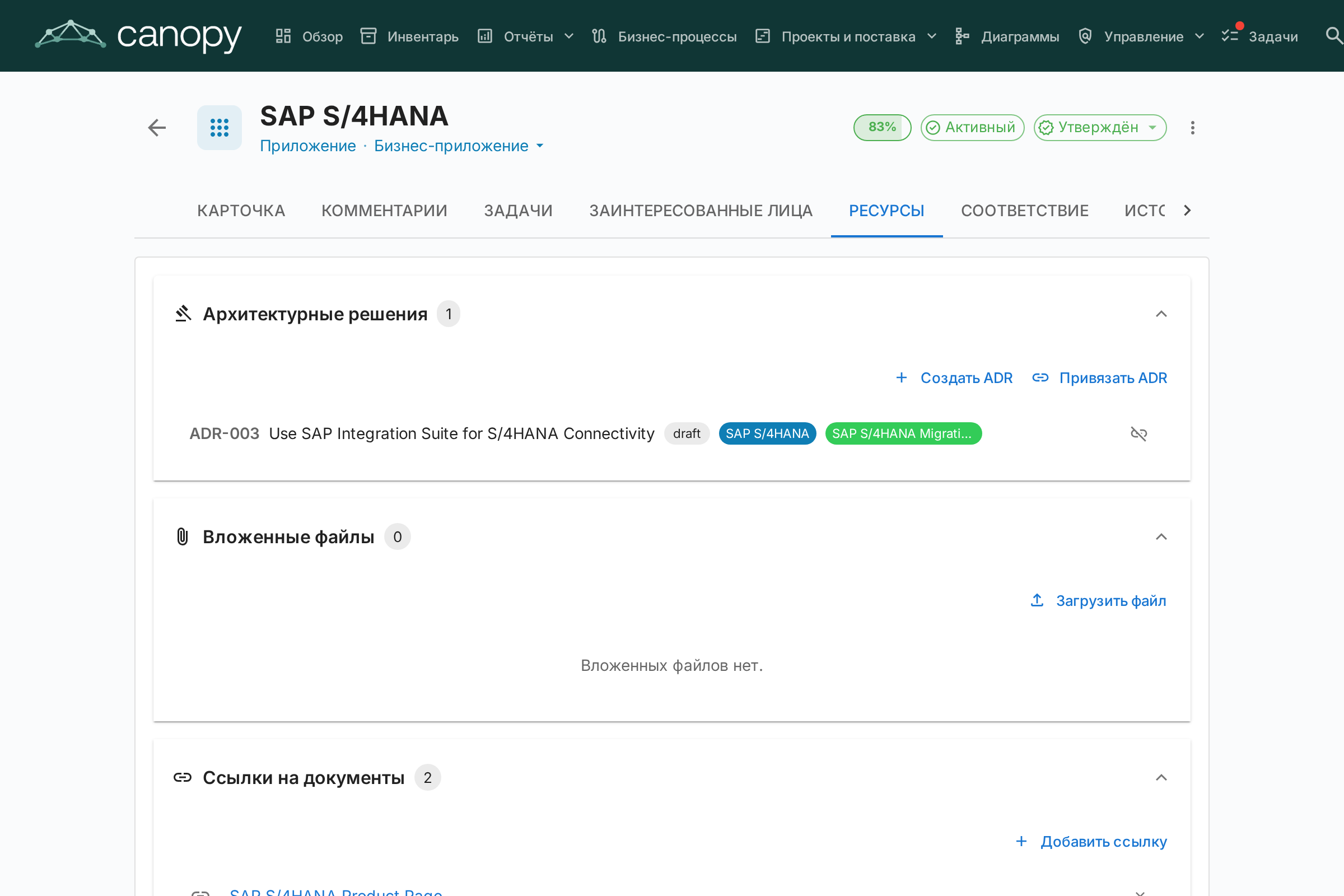Collapse the Архитектурные решения section
Screen dimensions: 1344x896
1161,314
